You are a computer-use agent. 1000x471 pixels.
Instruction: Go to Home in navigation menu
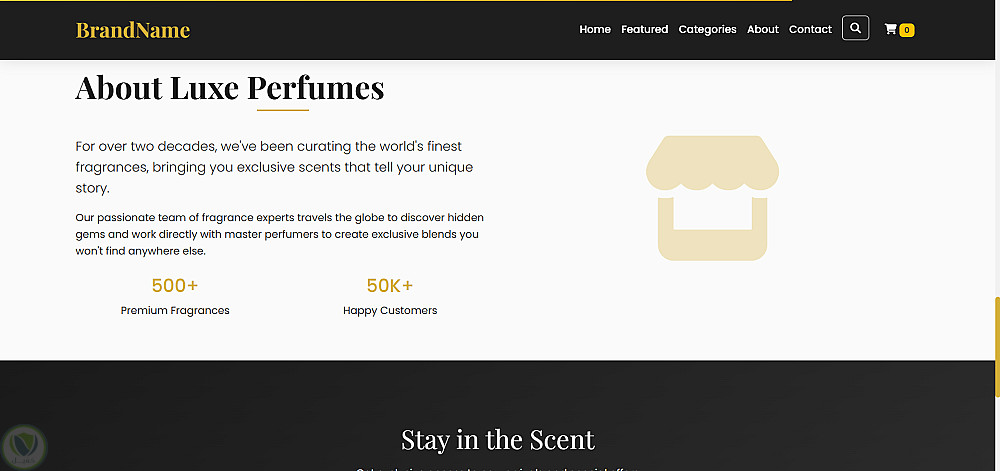click(x=595, y=30)
